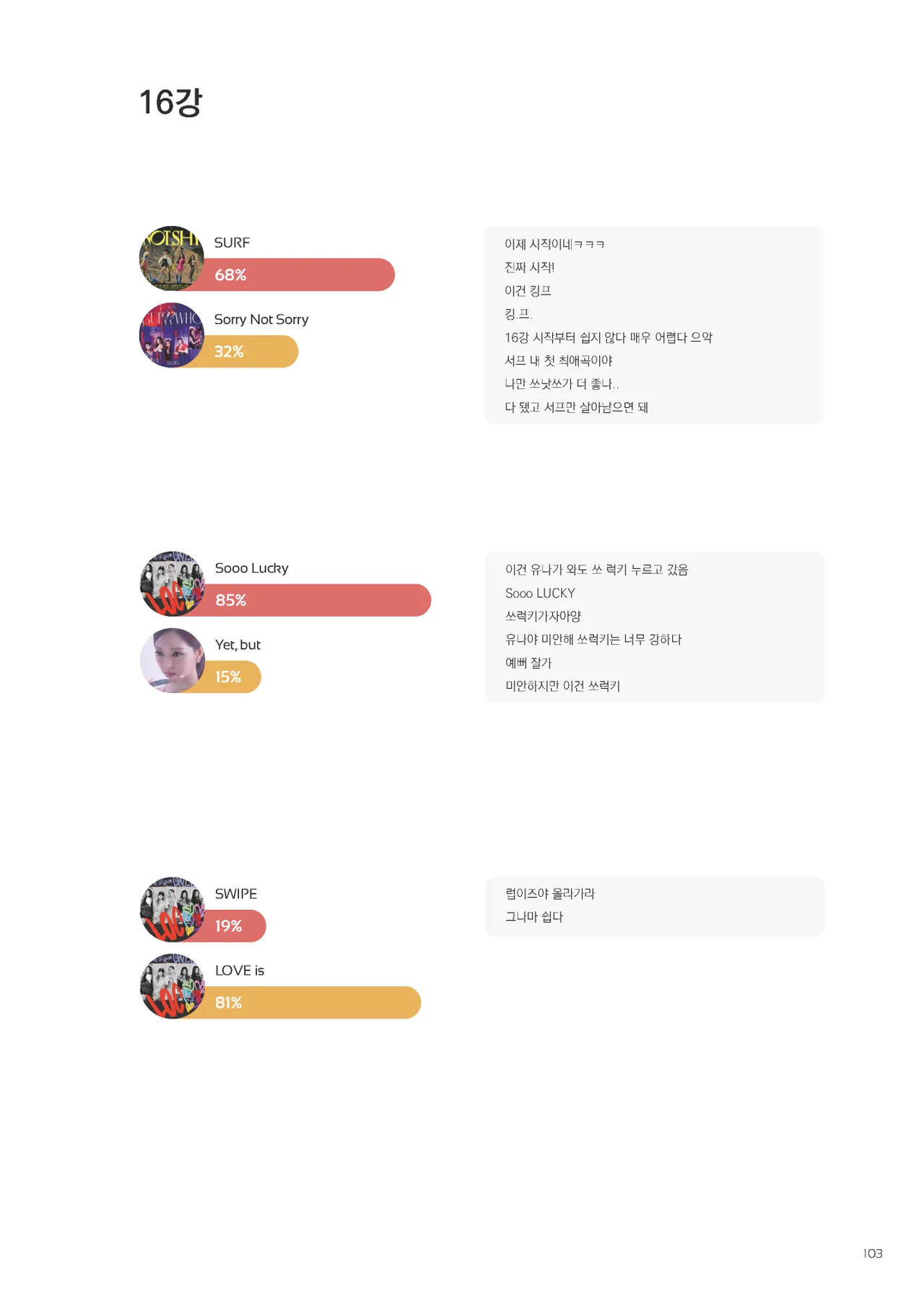Click the LOVE is album cover thumbnail
Viewport: 924px width, 1304px height.
pyautogui.click(x=172, y=986)
